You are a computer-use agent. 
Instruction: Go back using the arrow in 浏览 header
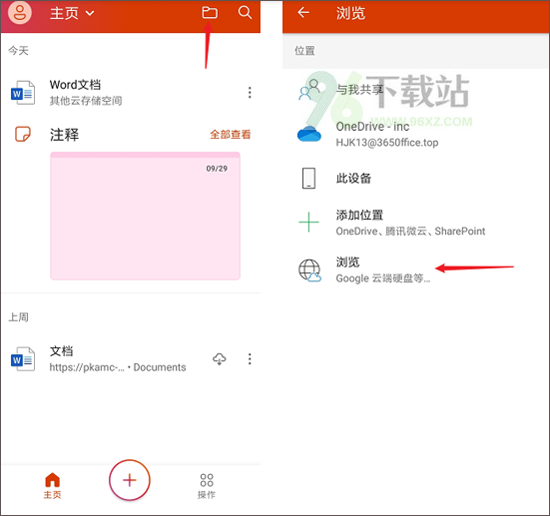[x=303, y=13]
